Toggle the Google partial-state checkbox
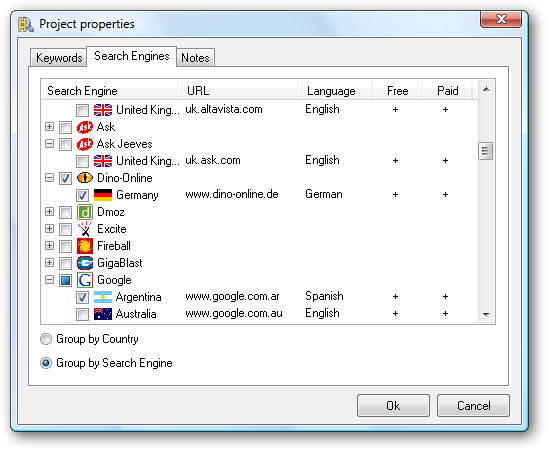Viewport: 547px width, 450px height. (x=65, y=280)
